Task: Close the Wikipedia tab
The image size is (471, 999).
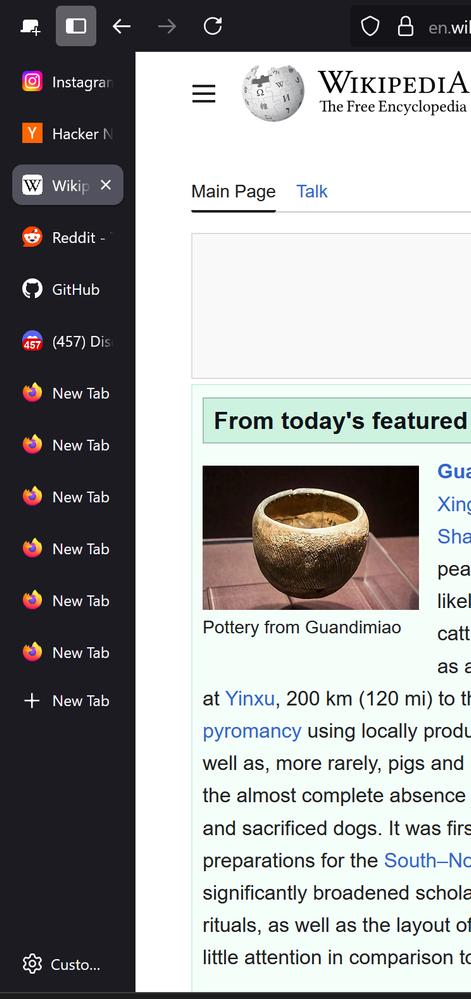Action: pos(106,185)
